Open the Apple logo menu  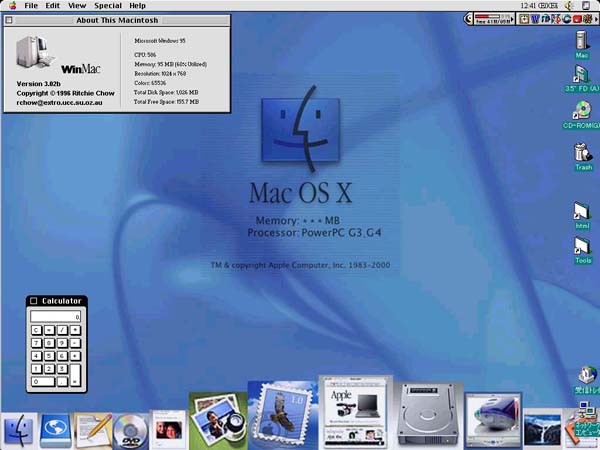click(13, 5)
